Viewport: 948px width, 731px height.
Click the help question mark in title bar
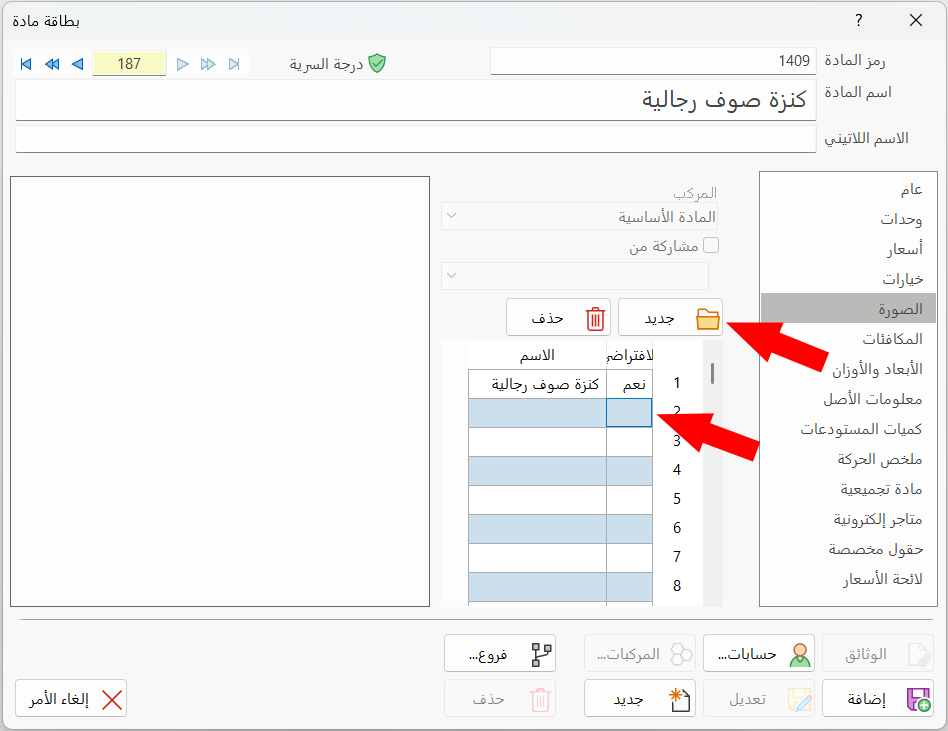tap(859, 21)
